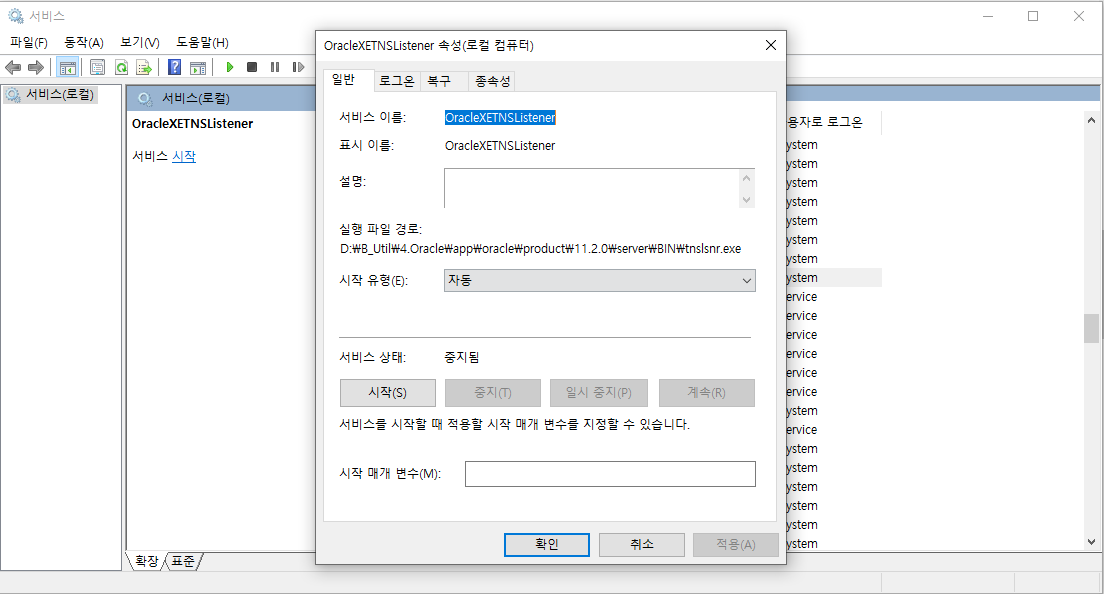This screenshot has width=1104, height=594.
Task: Click the 중지됨 service status text
Action: [x=462, y=357]
